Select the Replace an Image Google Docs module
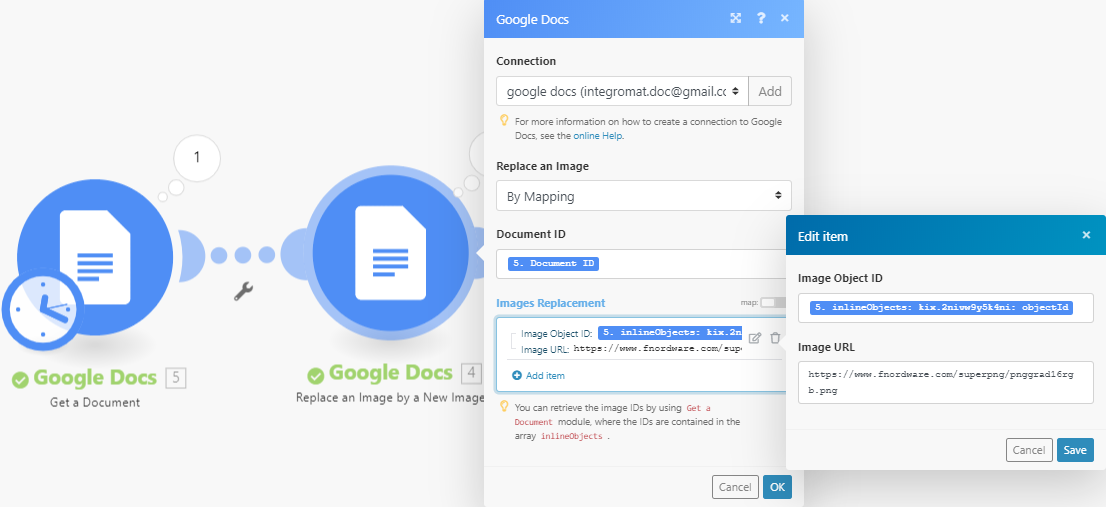Screen dimensions: 1106x507 (391, 252)
